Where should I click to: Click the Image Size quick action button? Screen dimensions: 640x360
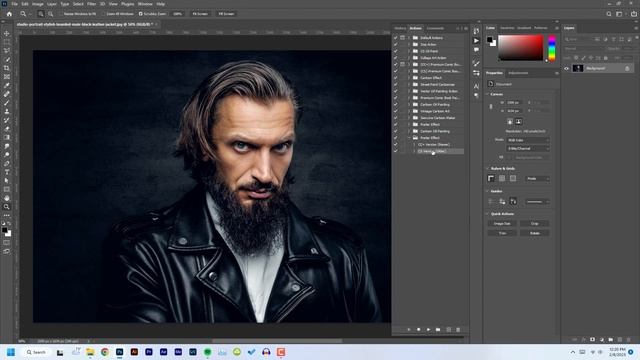point(502,223)
